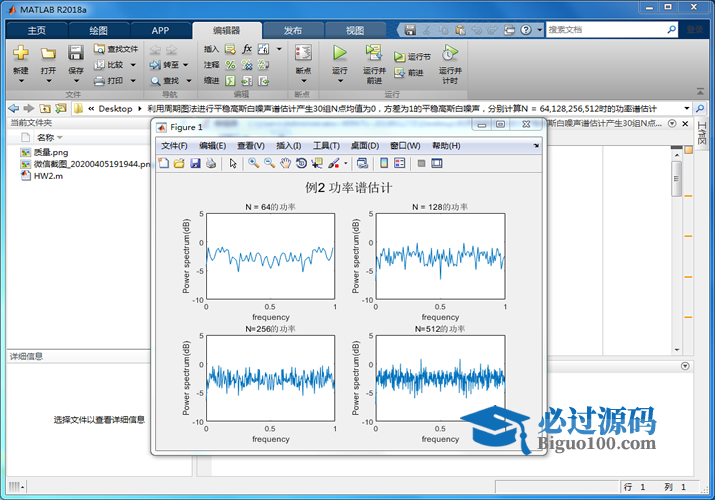
Task: Toggle the pan hand tool in Figure 1
Action: [x=285, y=163]
